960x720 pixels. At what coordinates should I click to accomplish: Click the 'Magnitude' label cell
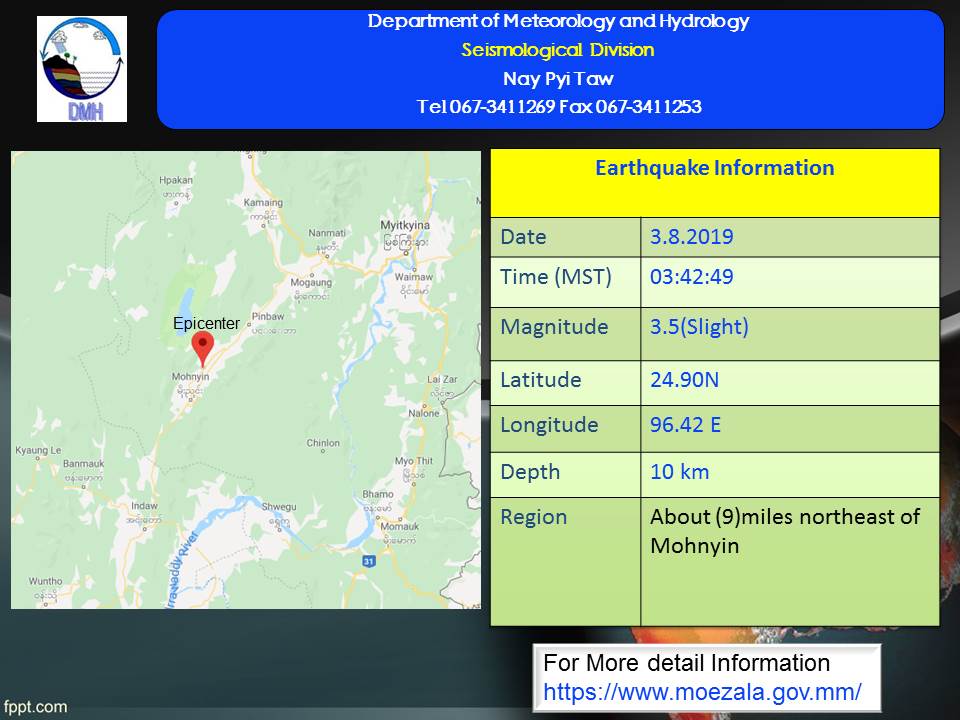tap(566, 334)
